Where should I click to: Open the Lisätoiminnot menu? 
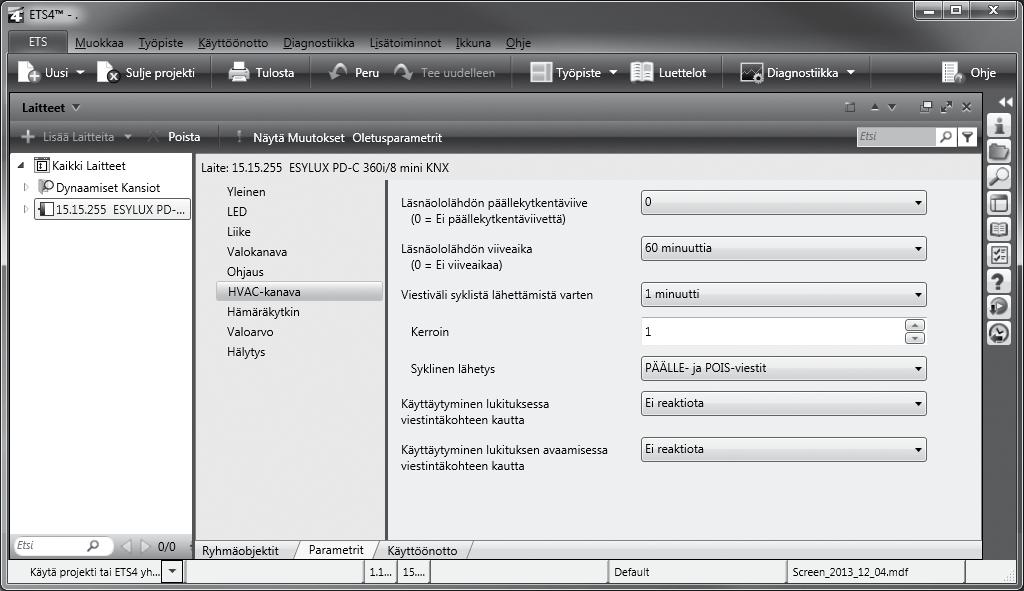(406, 42)
